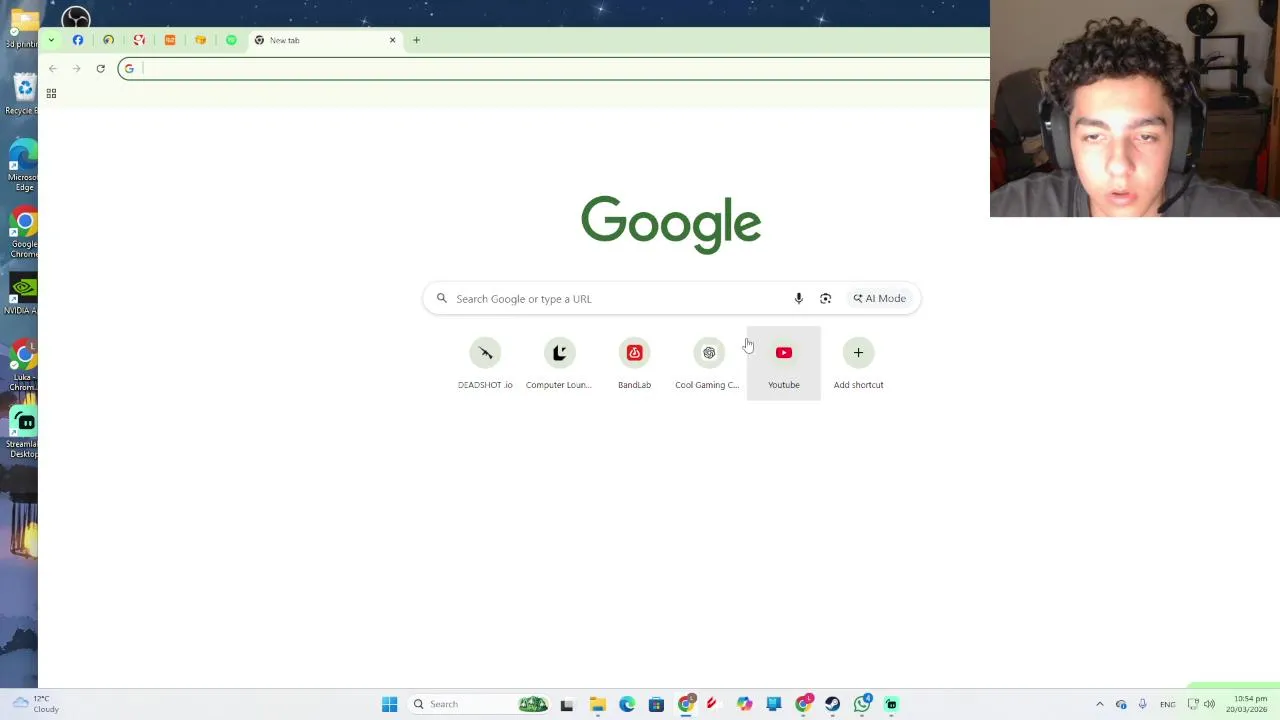Screen dimensions: 1280x720
Task: Select the NVIDIA App desktop shortcut
Action: click(x=23, y=295)
